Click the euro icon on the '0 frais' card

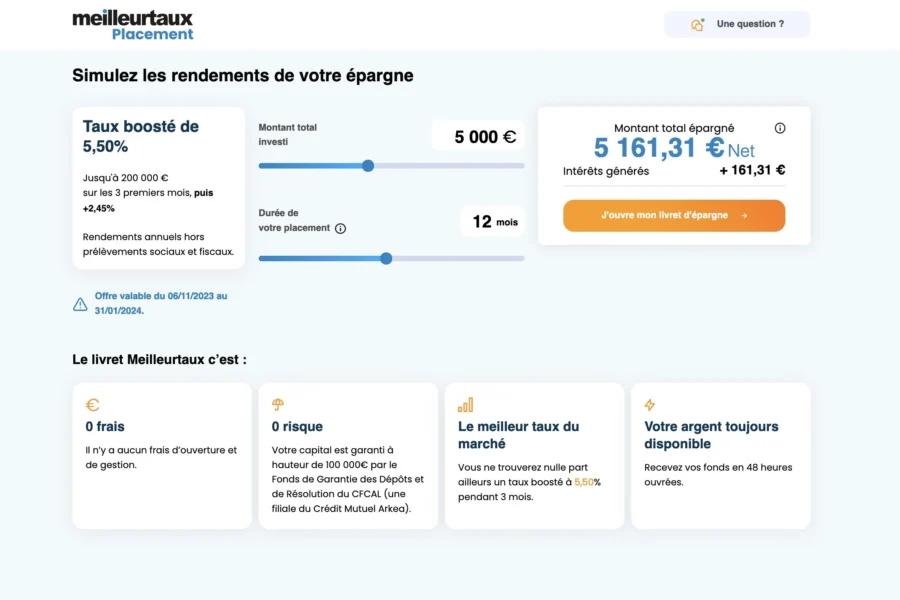point(92,405)
